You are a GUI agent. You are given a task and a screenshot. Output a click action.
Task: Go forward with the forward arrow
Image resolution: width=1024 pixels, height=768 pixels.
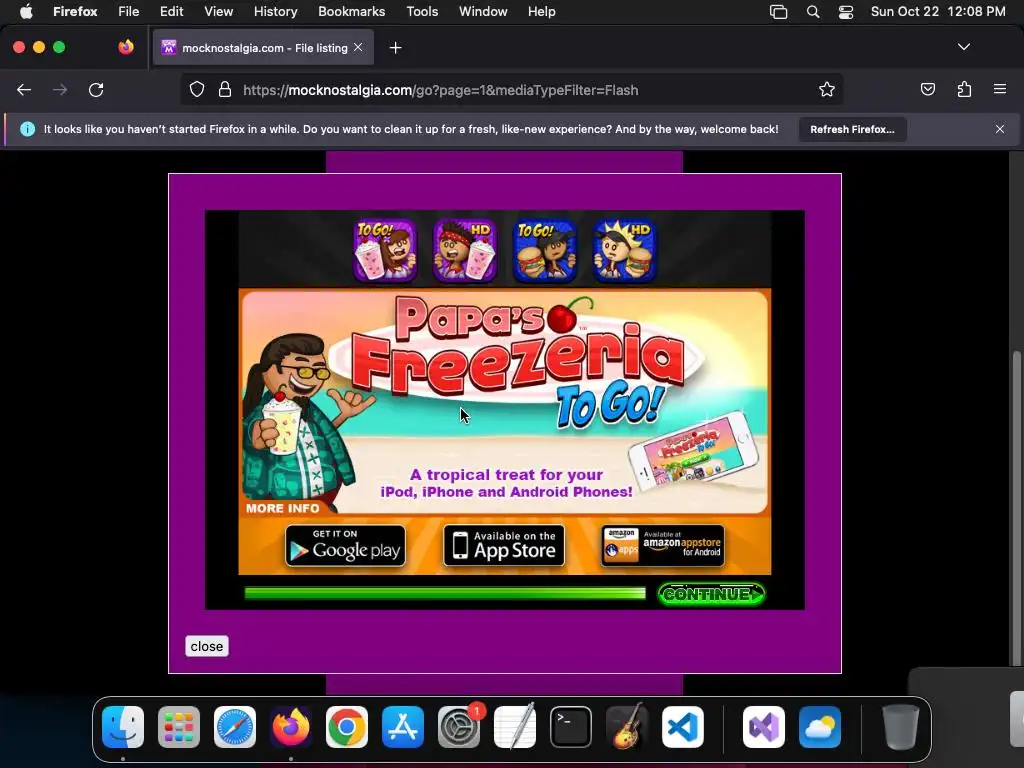pyautogui.click(x=60, y=90)
